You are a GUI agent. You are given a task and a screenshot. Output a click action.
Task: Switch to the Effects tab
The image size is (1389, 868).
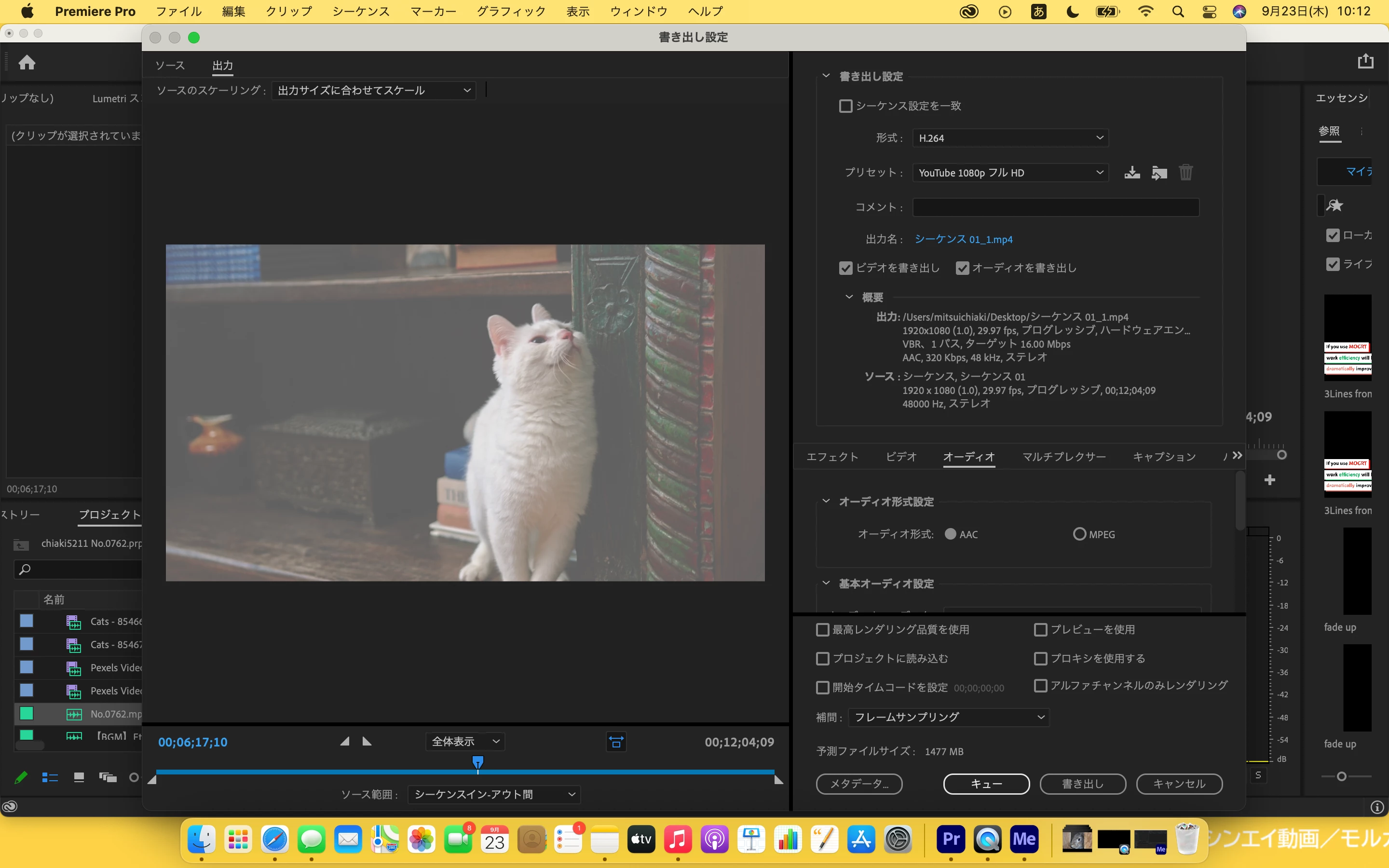(832, 456)
